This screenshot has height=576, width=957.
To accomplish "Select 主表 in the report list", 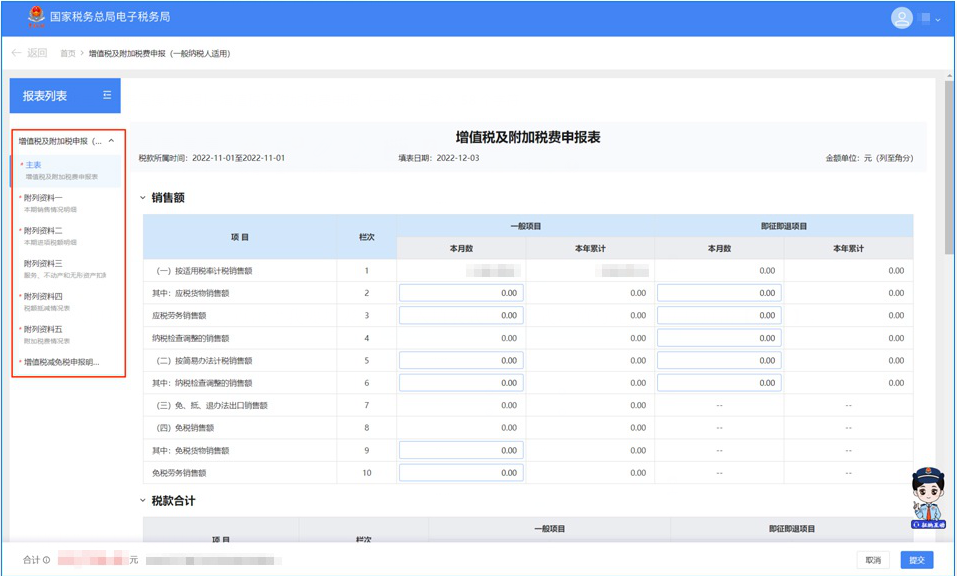I will coord(34,165).
